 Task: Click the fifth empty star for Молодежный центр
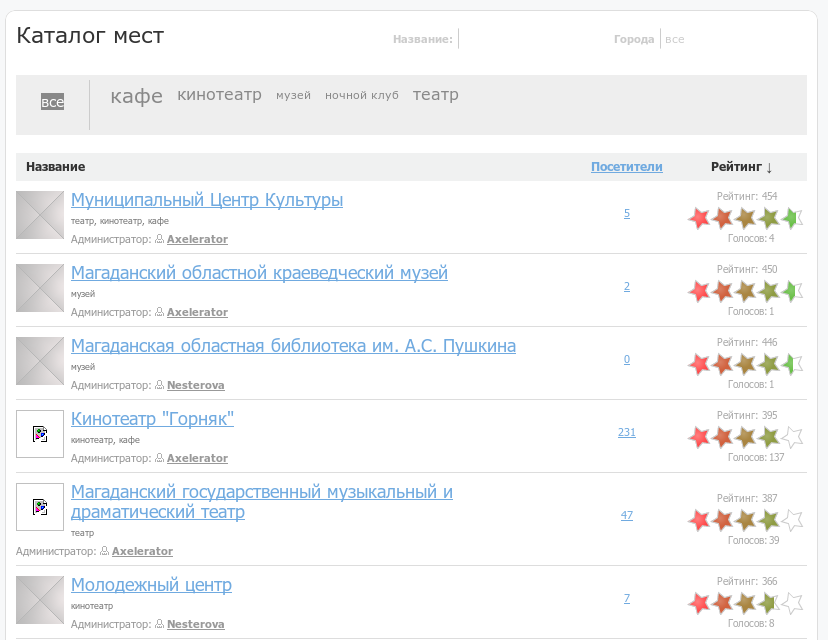(791, 603)
